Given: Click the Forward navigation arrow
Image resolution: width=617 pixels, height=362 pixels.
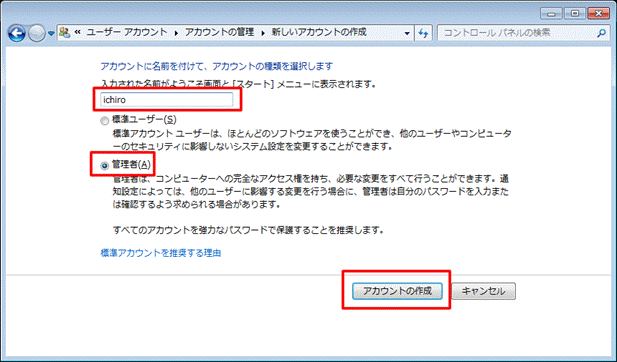Looking at the screenshot, I should tap(37, 33).
